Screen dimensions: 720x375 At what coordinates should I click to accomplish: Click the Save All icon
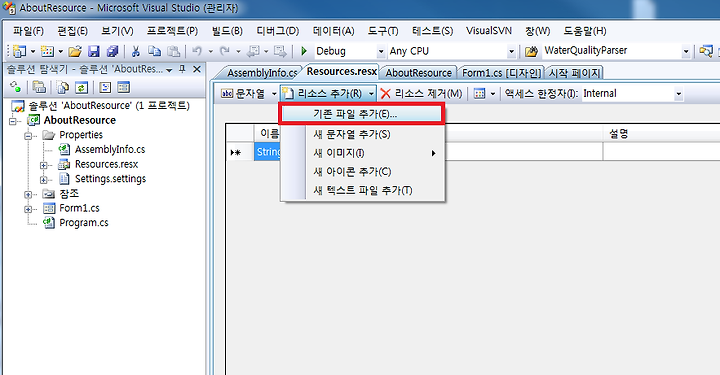click(112, 51)
